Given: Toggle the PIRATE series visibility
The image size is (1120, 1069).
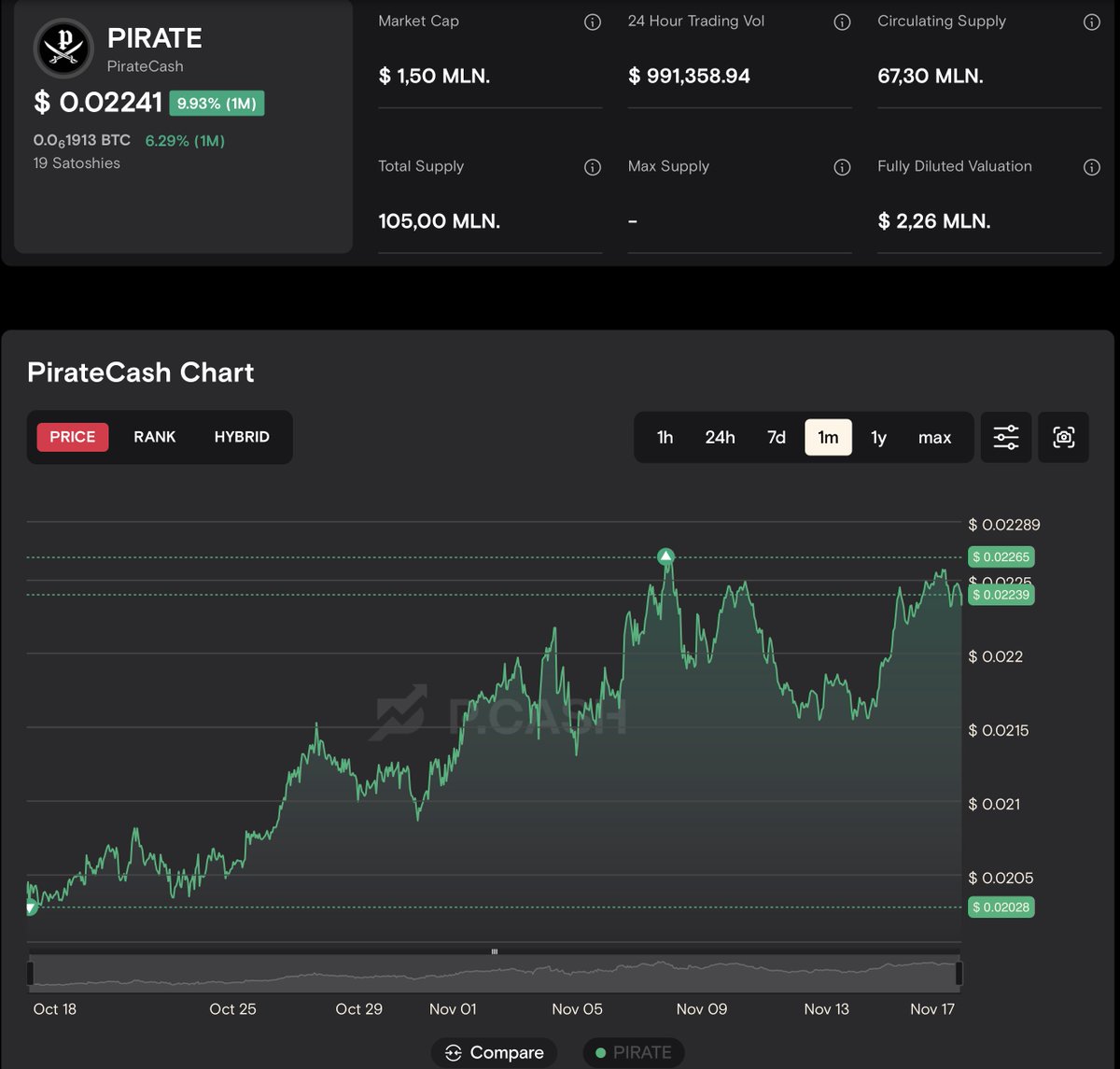Looking at the screenshot, I should pyautogui.click(x=634, y=1052).
